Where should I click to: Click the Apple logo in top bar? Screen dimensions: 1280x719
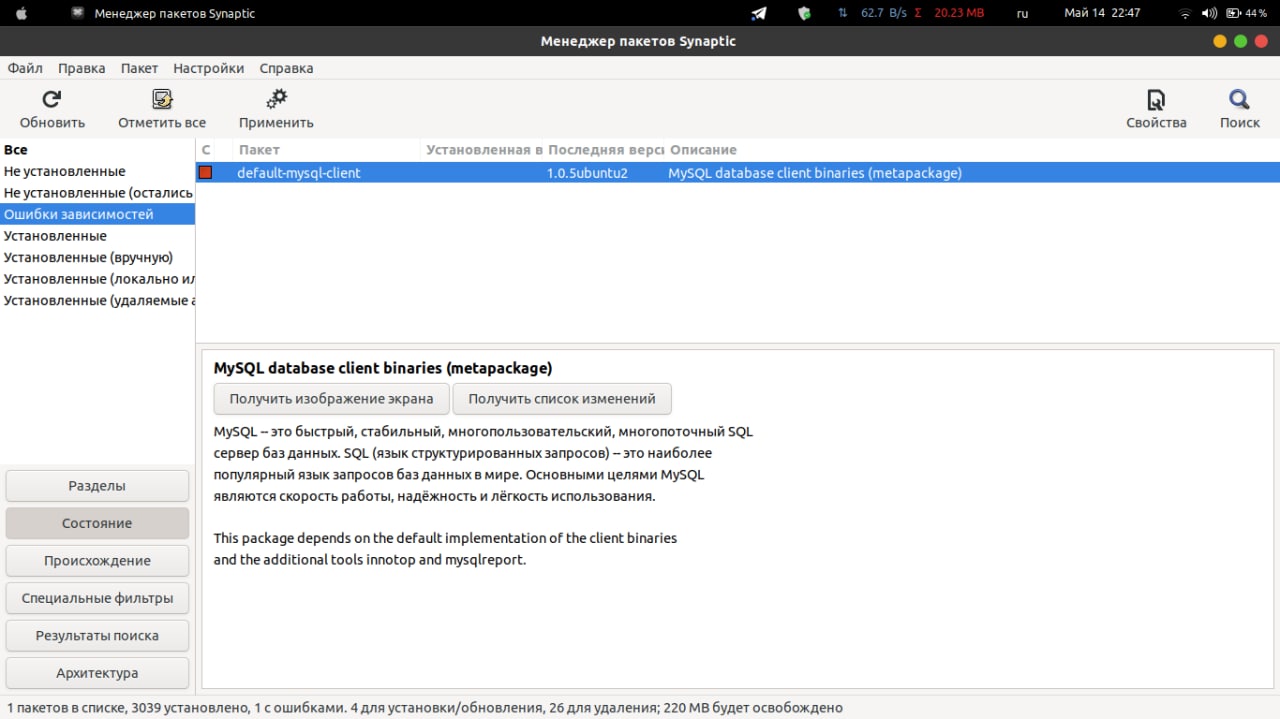[22, 13]
